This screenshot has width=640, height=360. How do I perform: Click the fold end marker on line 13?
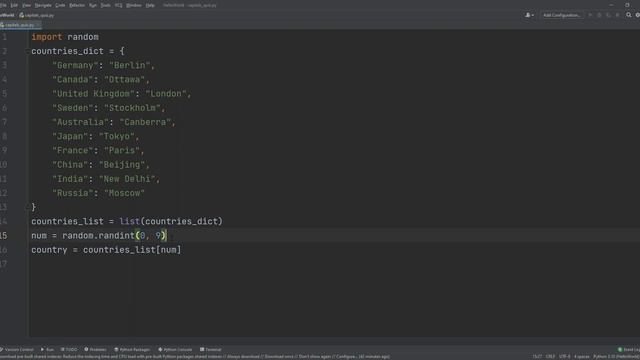[x=28, y=207]
